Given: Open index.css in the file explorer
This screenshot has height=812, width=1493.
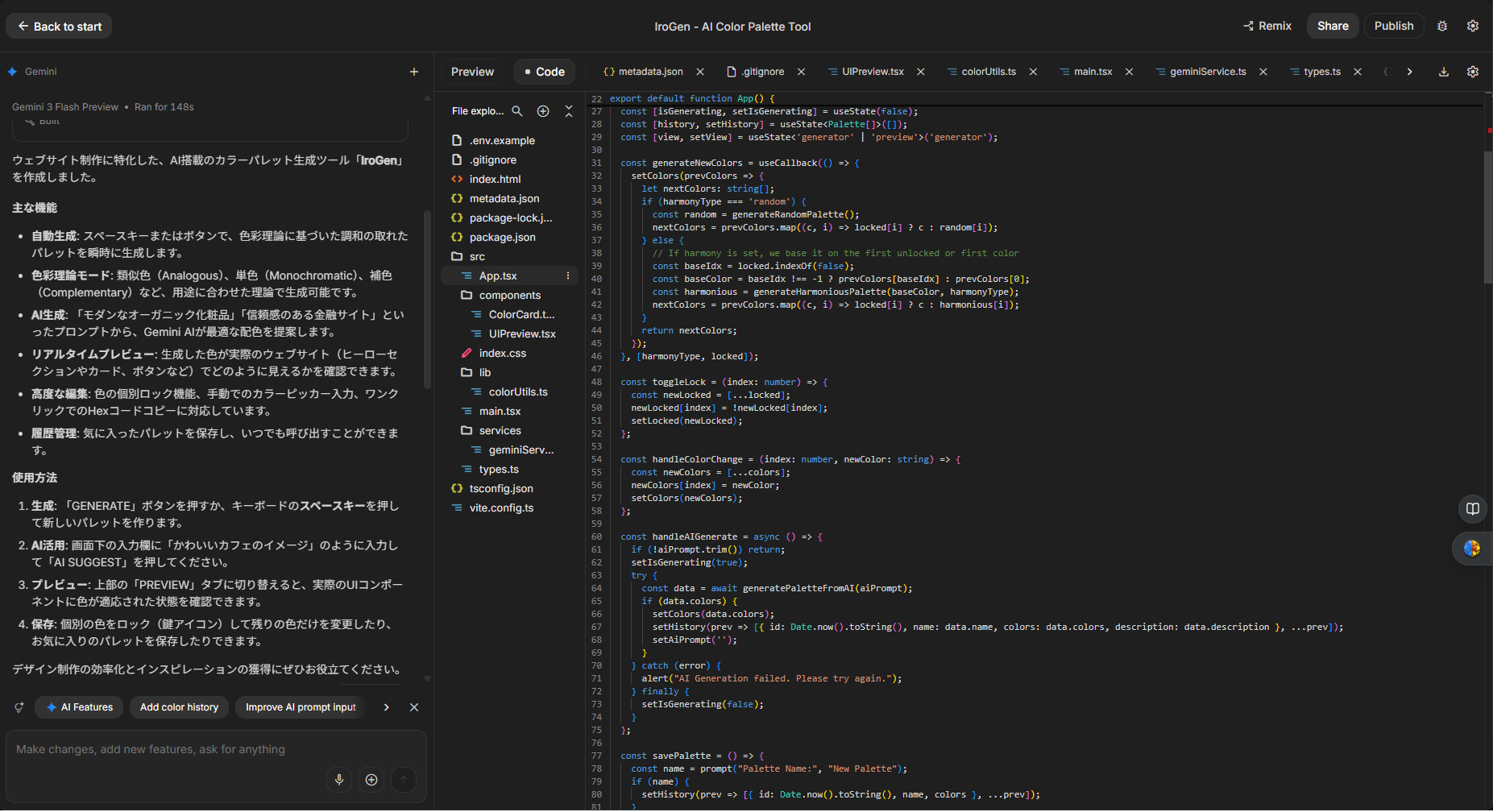Looking at the screenshot, I should pyautogui.click(x=510, y=353).
